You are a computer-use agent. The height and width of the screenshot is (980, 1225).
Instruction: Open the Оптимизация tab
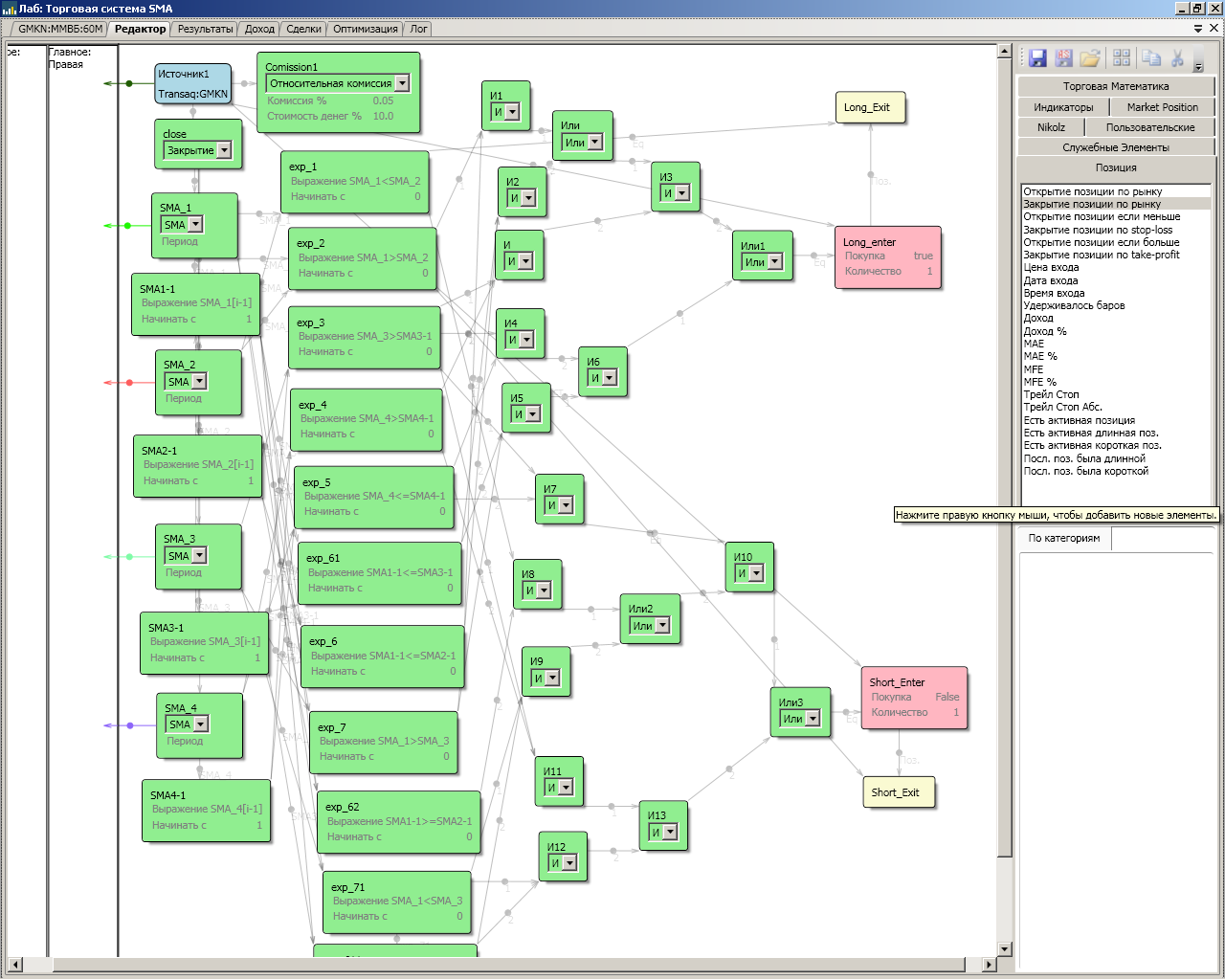tap(365, 29)
